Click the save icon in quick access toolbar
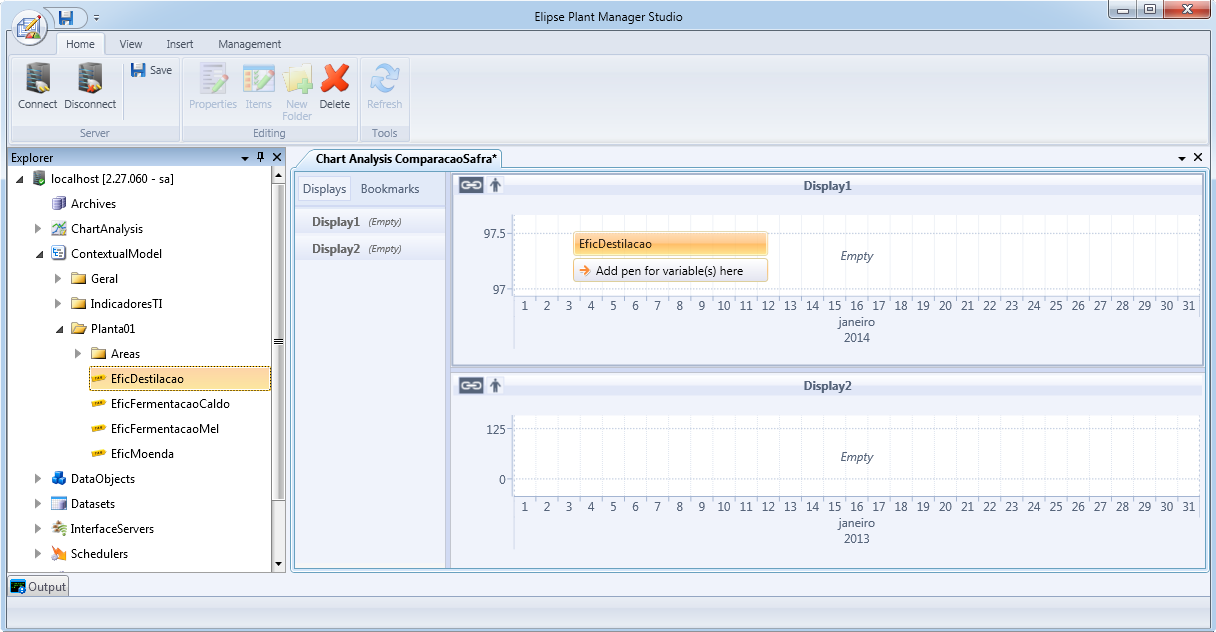 [67, 18]
